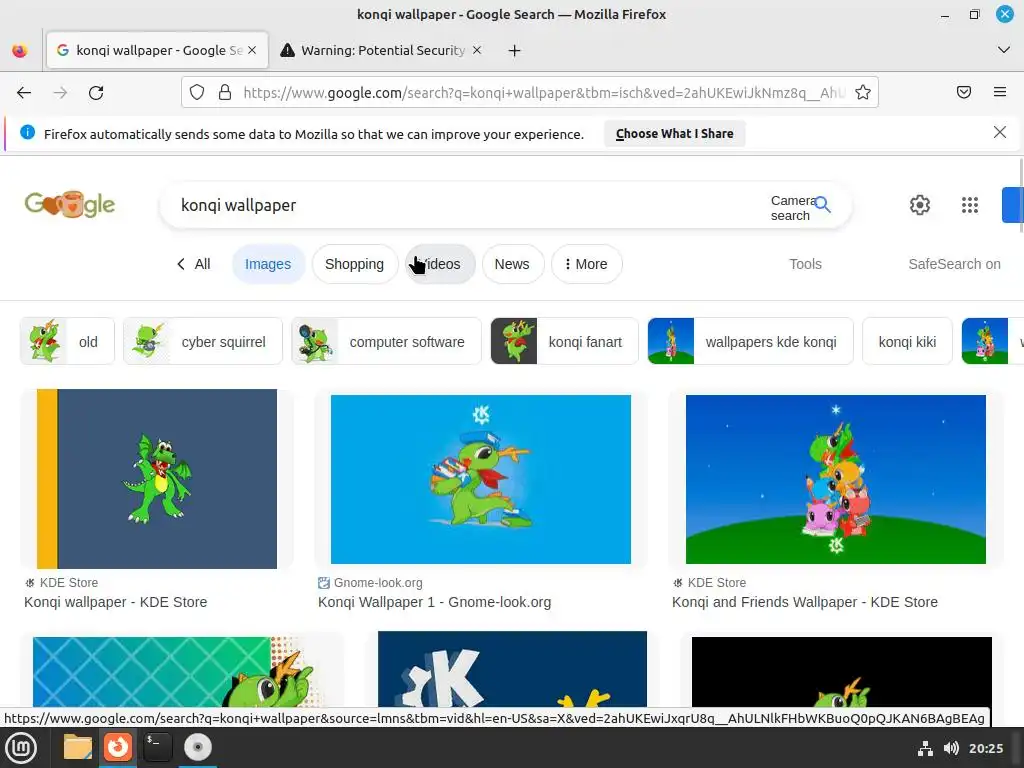Viewport: 1024px width, 768px height.
Task: Open the Konqi wallpaper KDE Store thumbnail
Action: [x=157, y=479]
